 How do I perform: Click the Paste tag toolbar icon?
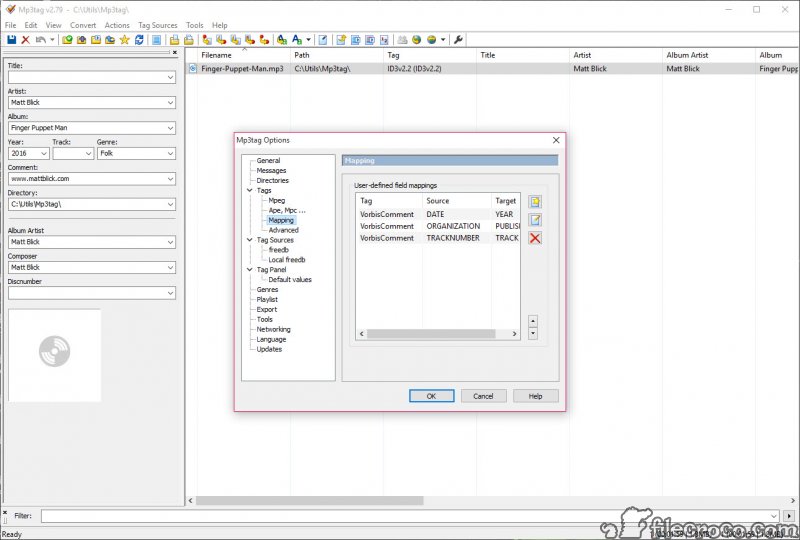tap(189, 40)
